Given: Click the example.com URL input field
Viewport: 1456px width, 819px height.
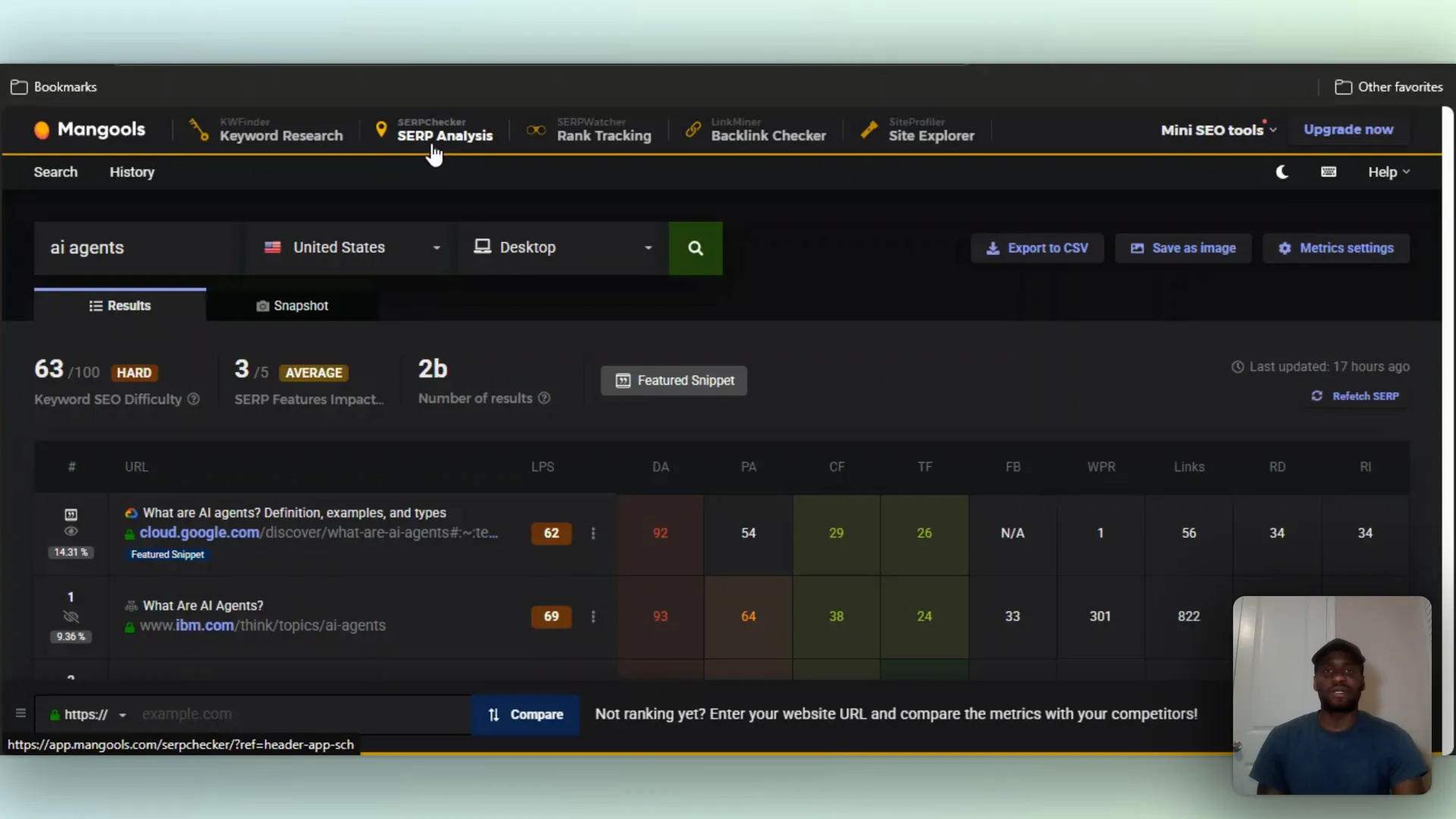Looking at the screenshot, I should point(303,714).
